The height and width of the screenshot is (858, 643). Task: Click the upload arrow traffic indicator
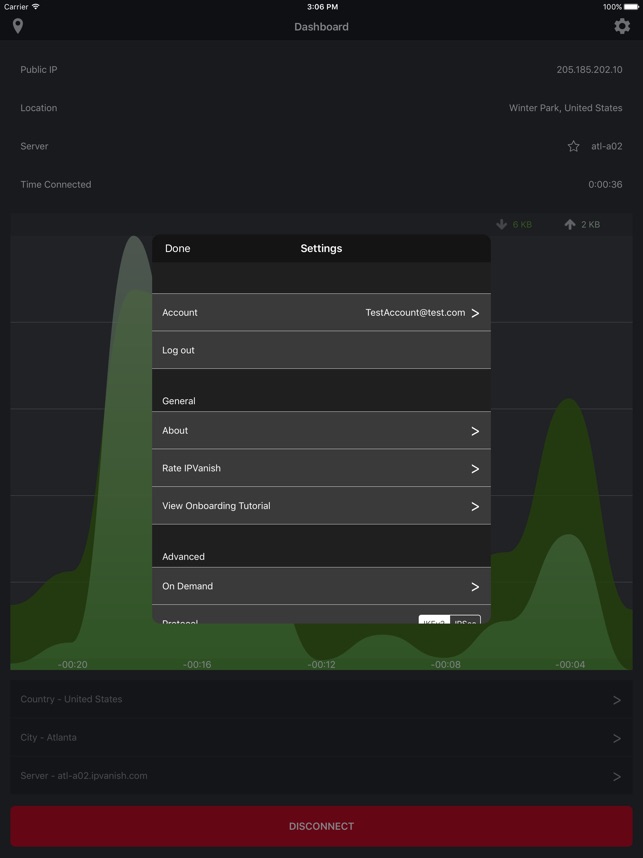(570, 224)
